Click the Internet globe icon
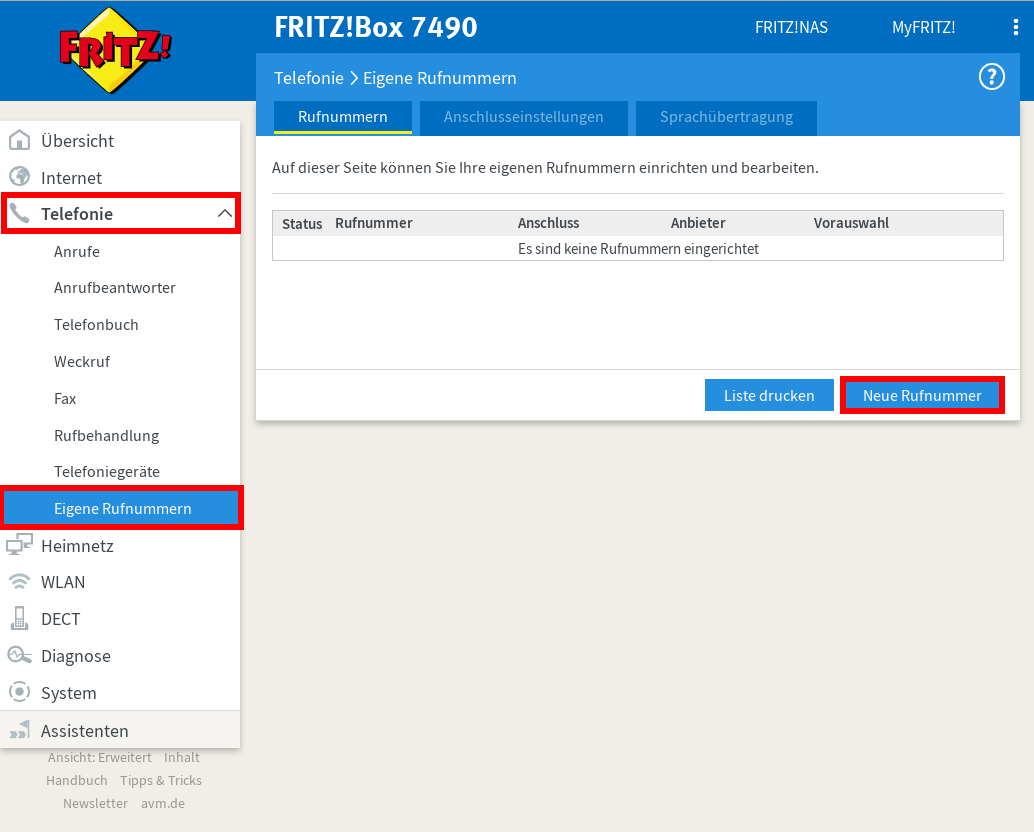Viewport: 1034px width, 832px height. tap(19, 177)
